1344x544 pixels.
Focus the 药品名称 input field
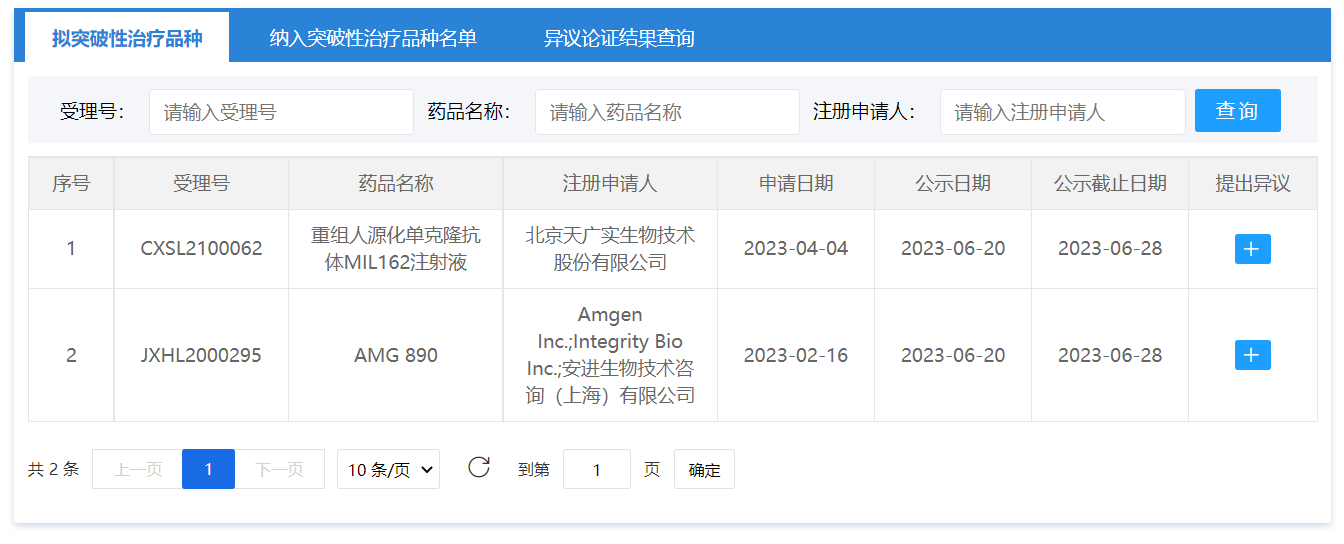[x=667, y=112]
